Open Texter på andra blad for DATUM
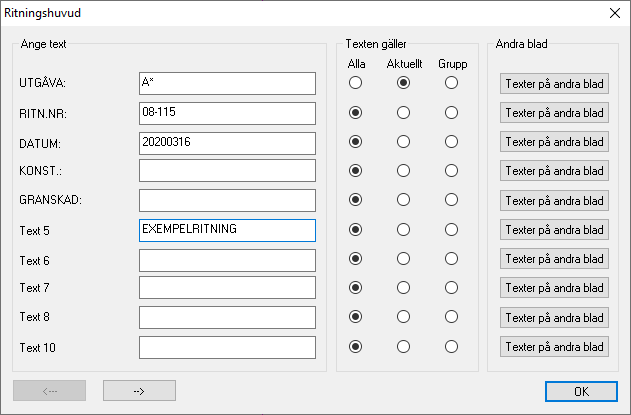Image resolution: width=631 pixels, height=415 pixels. 555,142
